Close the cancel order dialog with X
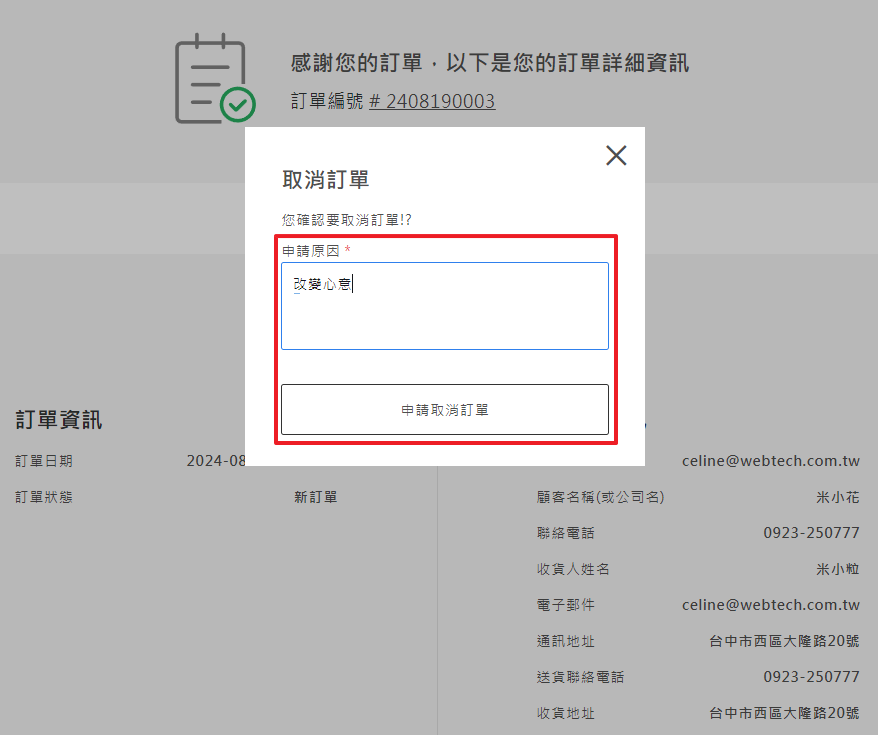Viewport: 878px width, 735px height. coord(616,155)
